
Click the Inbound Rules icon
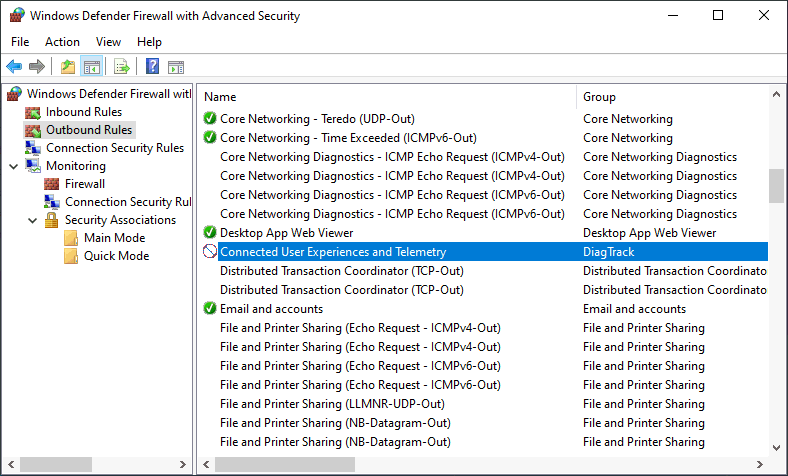33,112
